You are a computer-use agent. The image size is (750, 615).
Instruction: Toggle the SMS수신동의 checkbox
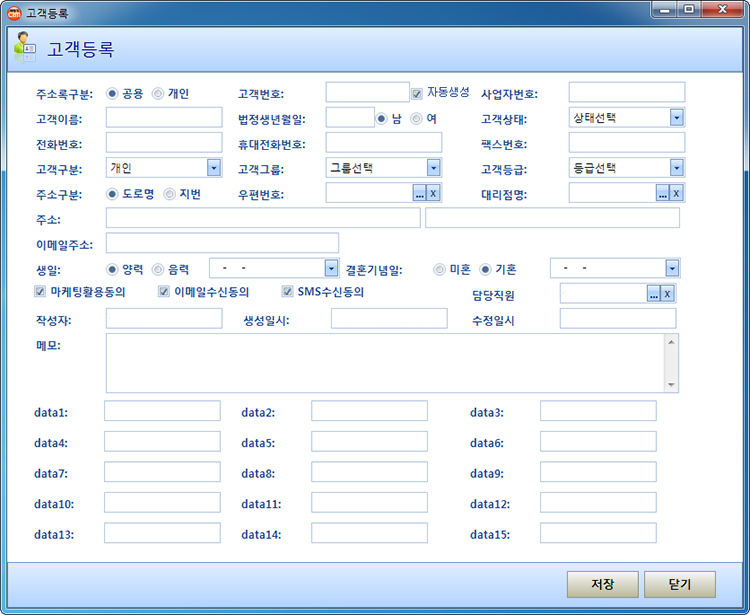tap(288, 293)
